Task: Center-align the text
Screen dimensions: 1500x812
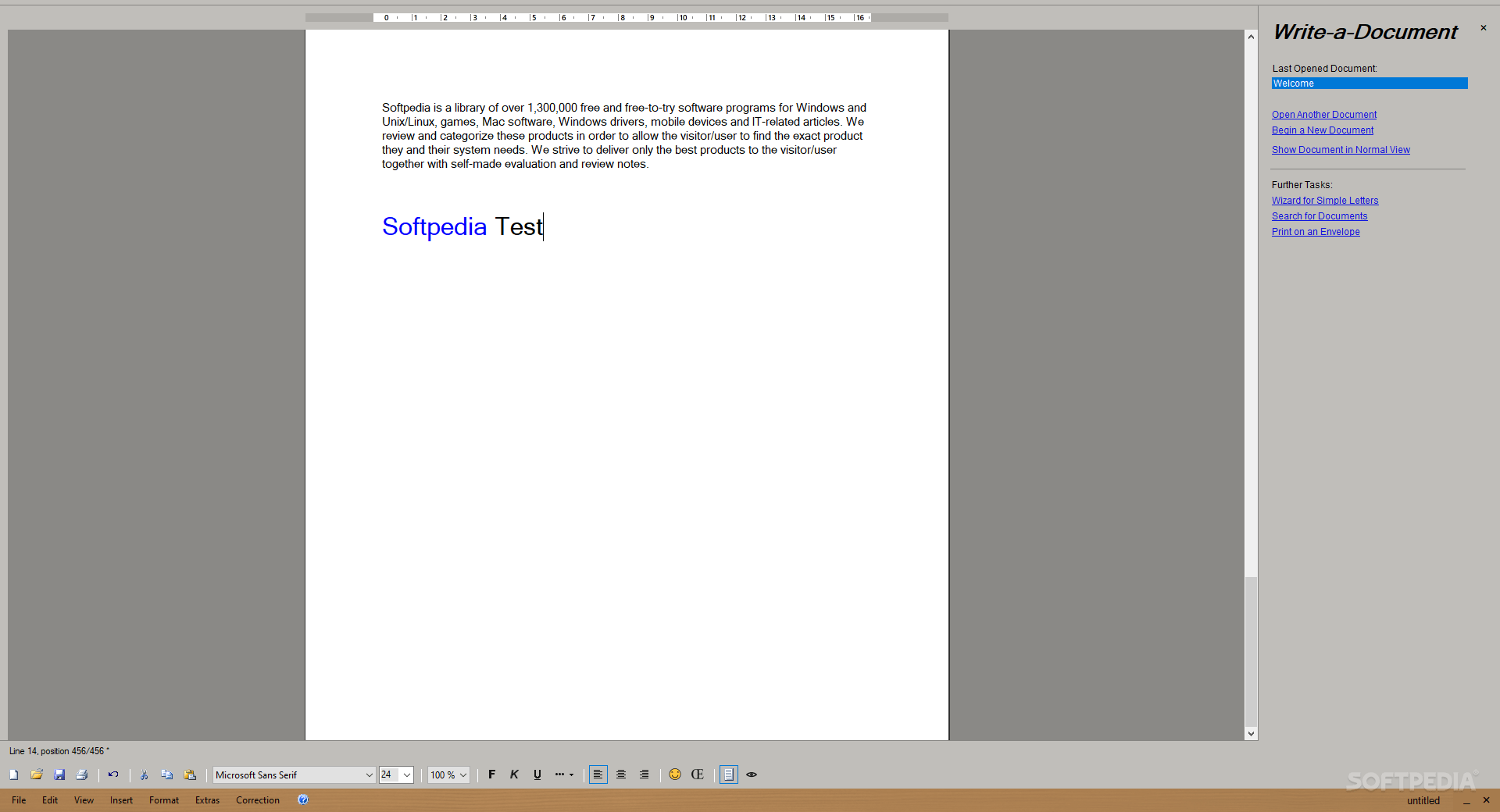Action: (x=621, y=775)
